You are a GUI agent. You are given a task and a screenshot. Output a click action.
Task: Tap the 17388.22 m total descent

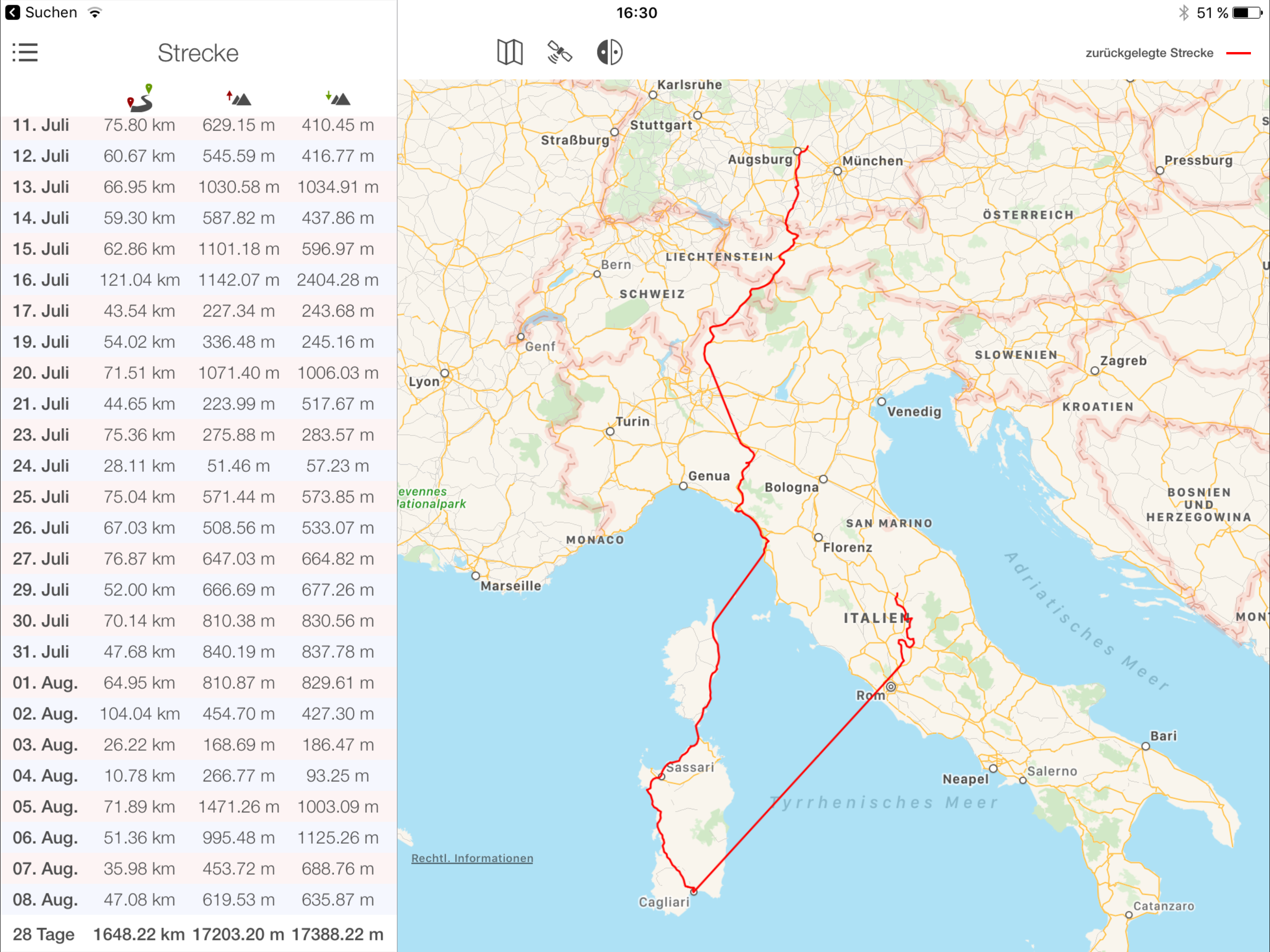click(337, 934)
